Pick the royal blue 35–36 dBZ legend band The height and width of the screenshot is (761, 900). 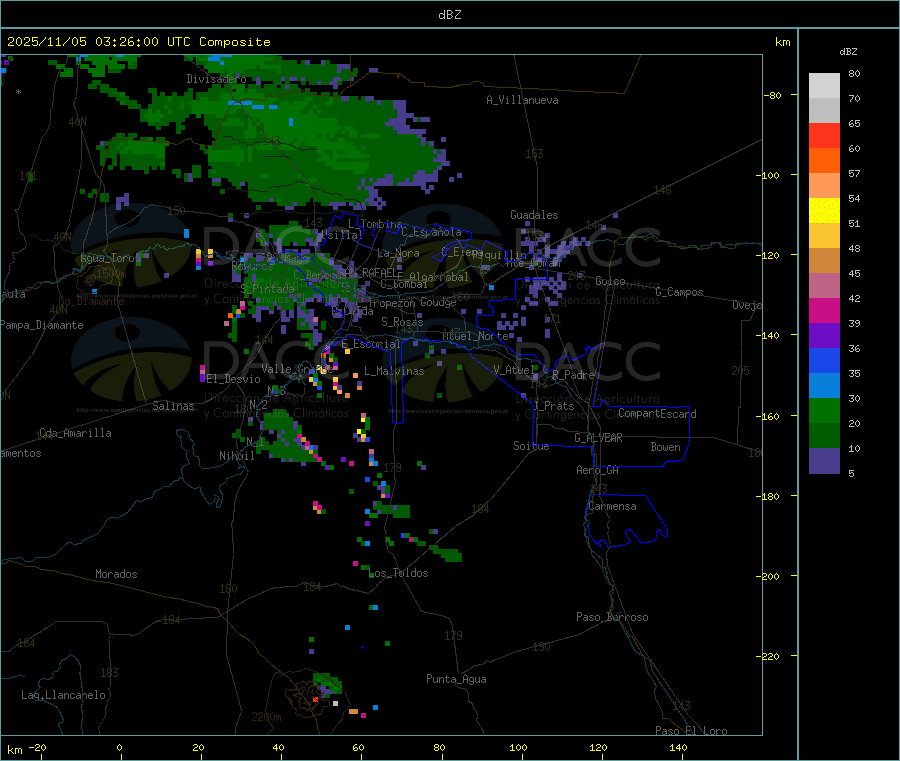[x=824, y=360]
